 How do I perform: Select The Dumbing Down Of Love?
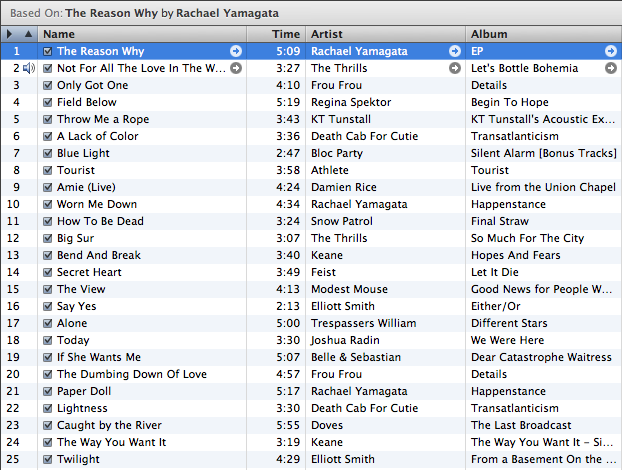pos(132,374)
